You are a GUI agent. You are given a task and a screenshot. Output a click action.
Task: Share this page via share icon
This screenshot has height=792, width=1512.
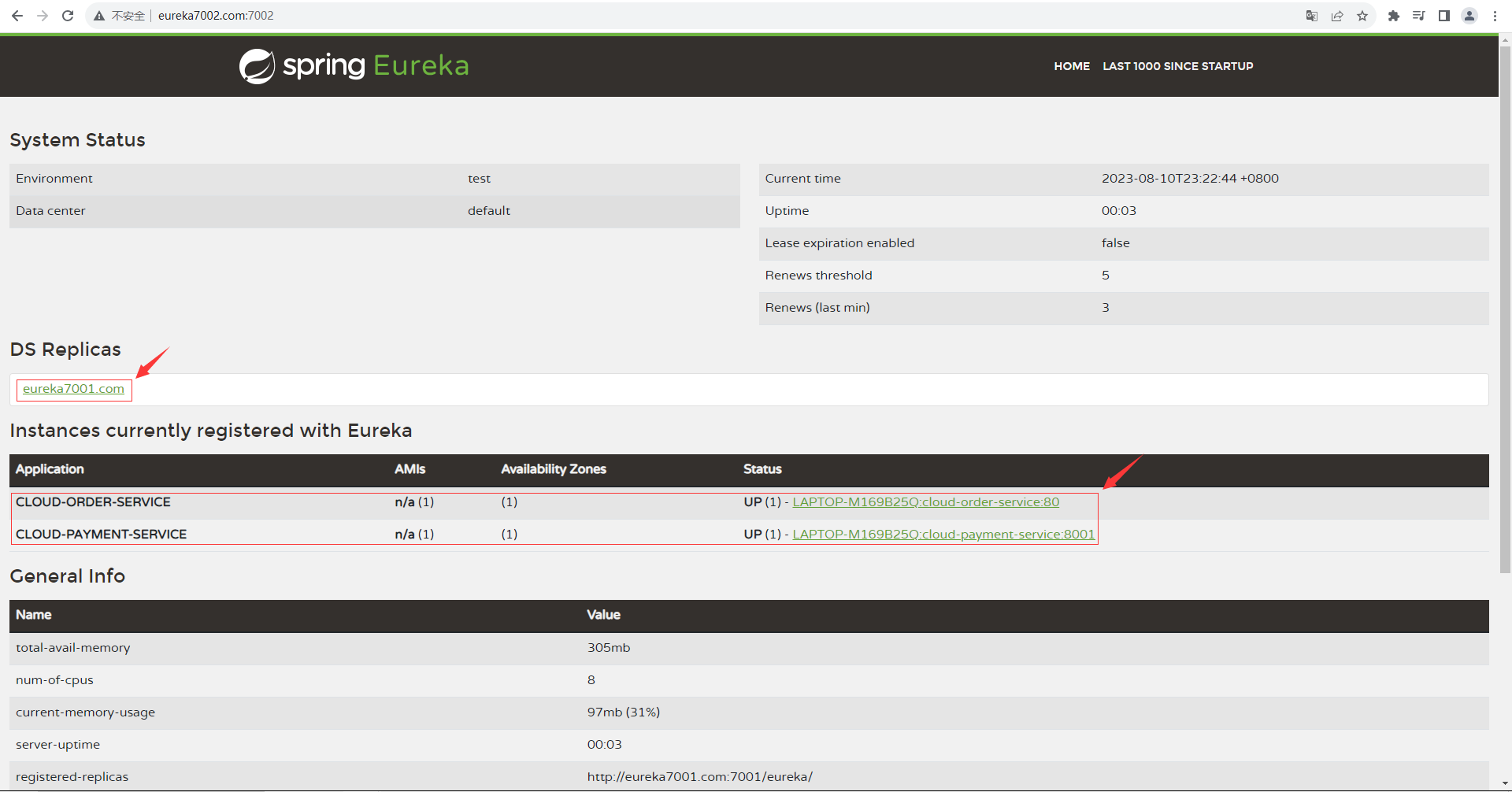point(1337,16)
